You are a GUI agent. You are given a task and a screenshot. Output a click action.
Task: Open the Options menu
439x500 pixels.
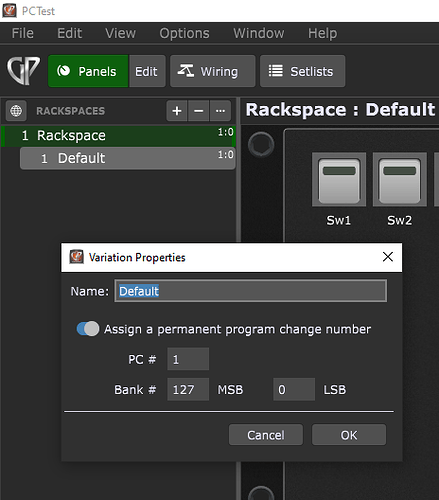[x=184, y=33]
